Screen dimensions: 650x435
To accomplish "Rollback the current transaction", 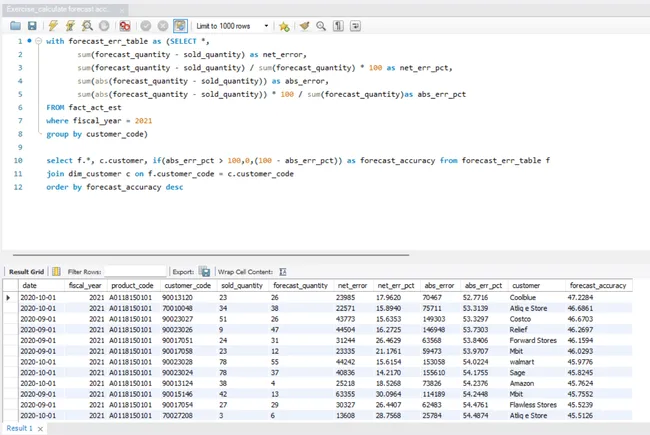I will pyautogui.click(x=163, y=26).
